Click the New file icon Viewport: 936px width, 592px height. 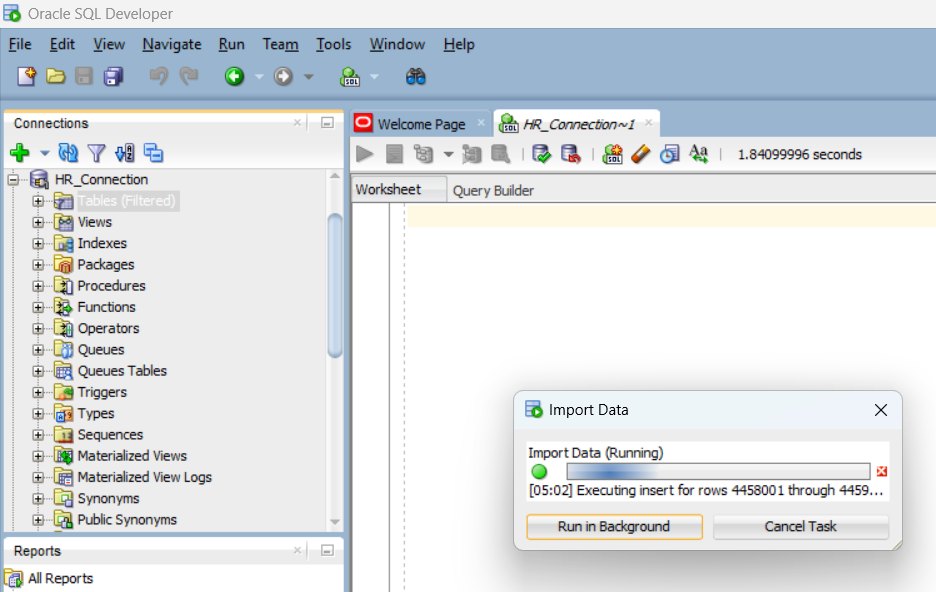tap(26, 76)
